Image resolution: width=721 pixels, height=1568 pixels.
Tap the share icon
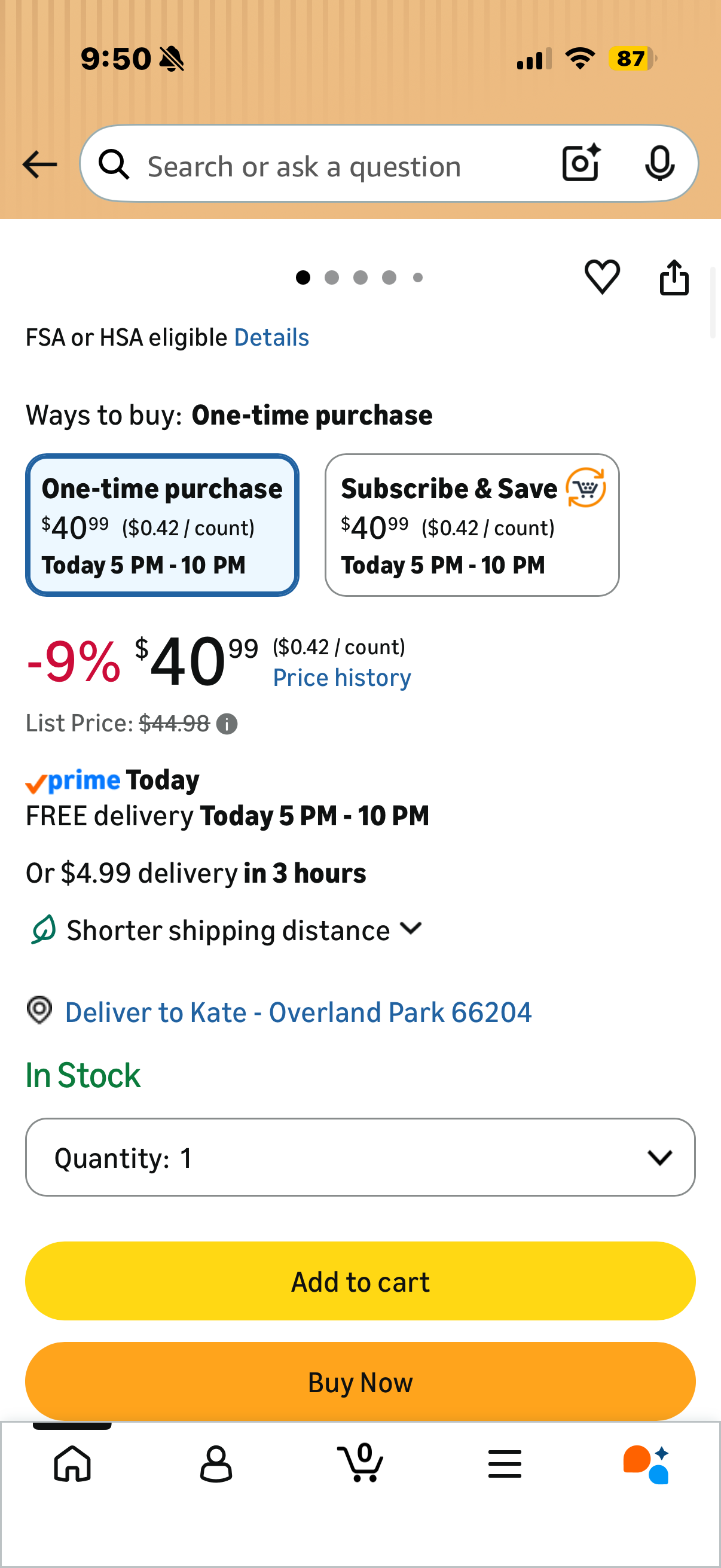(x=674, y=277)
